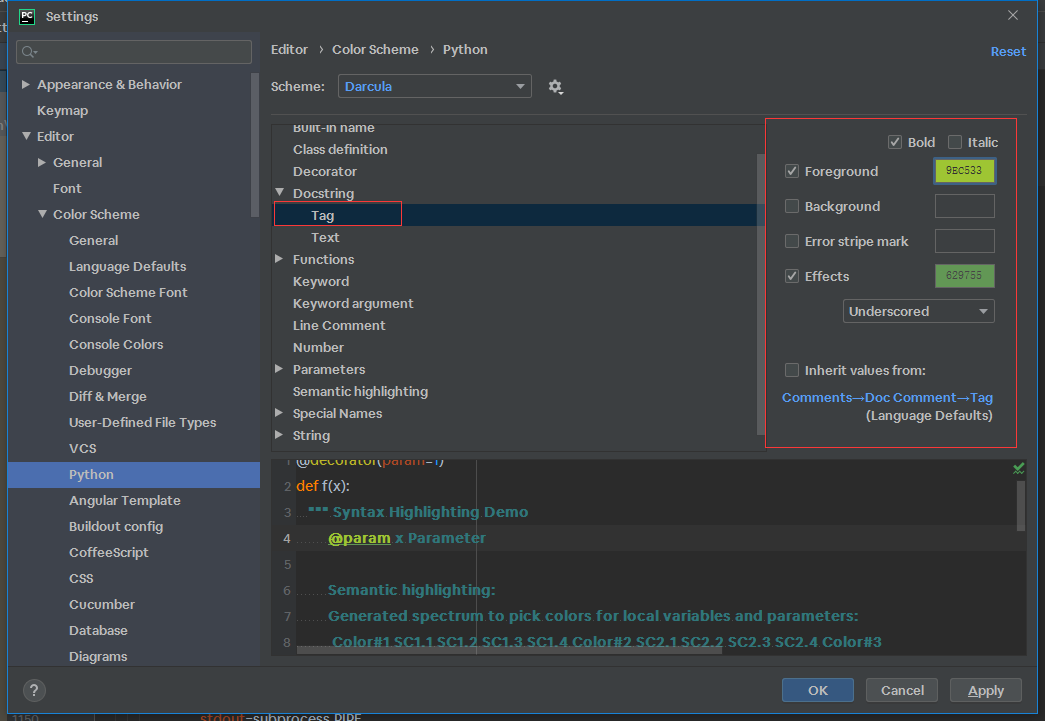The height and width of the screenshot is (721, 1045).
Task: Collapse the Color Scheme tree node
Action: (x=42, y=214)
